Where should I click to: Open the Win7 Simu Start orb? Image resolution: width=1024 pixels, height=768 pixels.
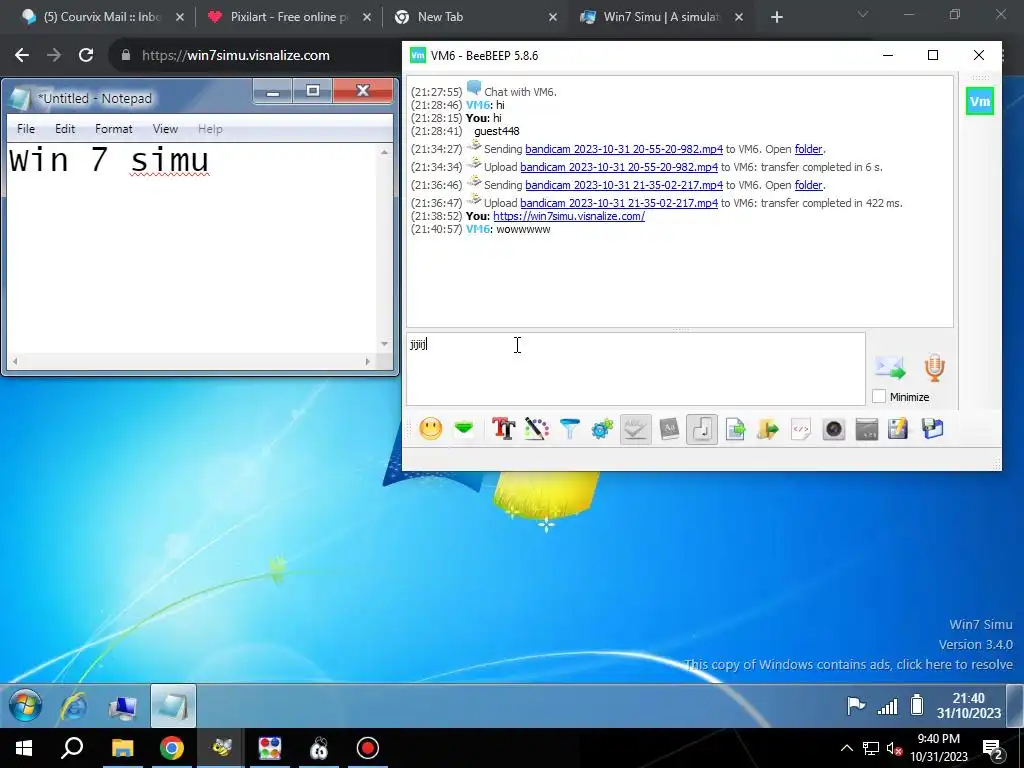click(25, 706)
